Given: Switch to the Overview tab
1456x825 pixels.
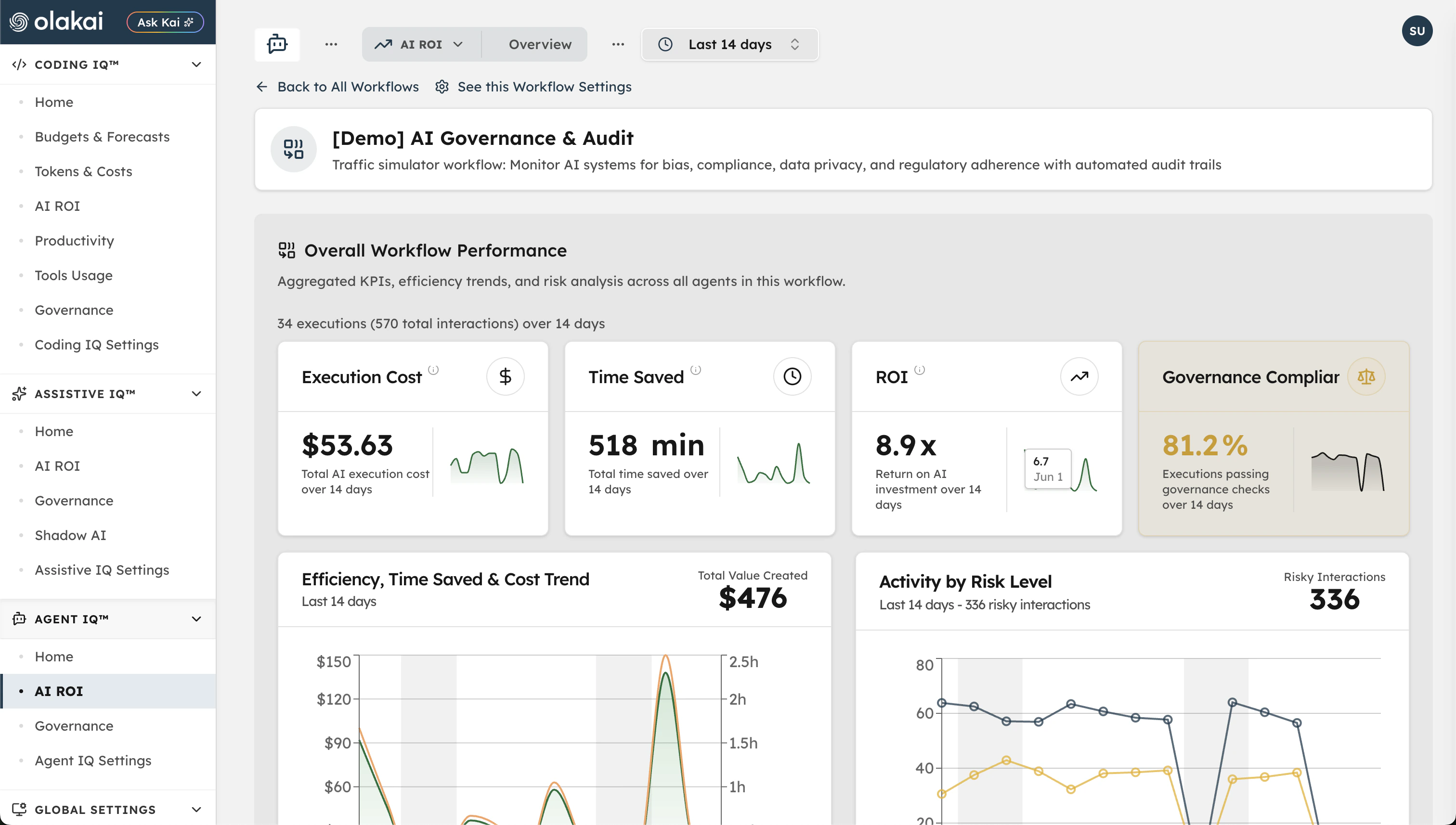Looking at the screenshot, I should pyautogui.click(x=540, y=44).
